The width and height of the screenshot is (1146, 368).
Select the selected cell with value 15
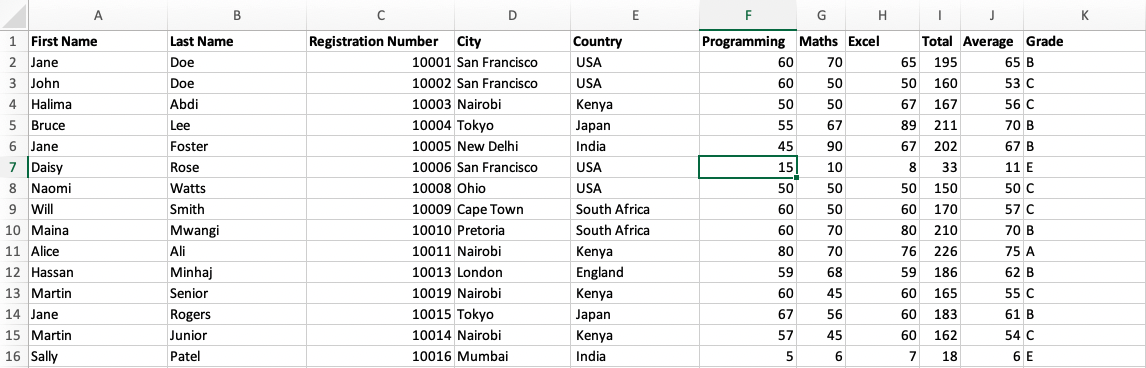coord(748,167)
